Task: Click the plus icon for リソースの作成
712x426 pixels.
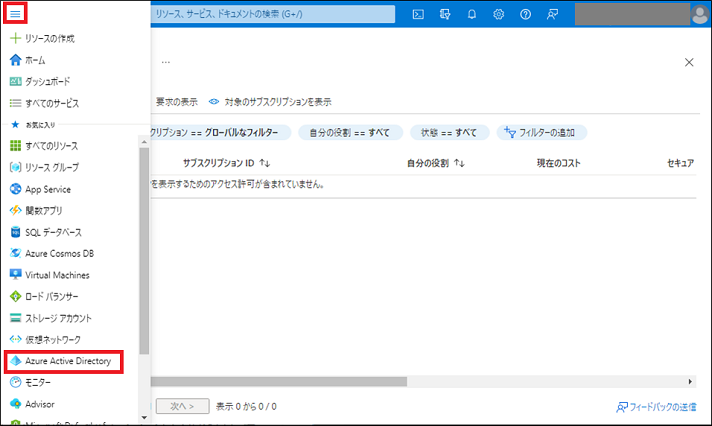Action: click(15, 38)
